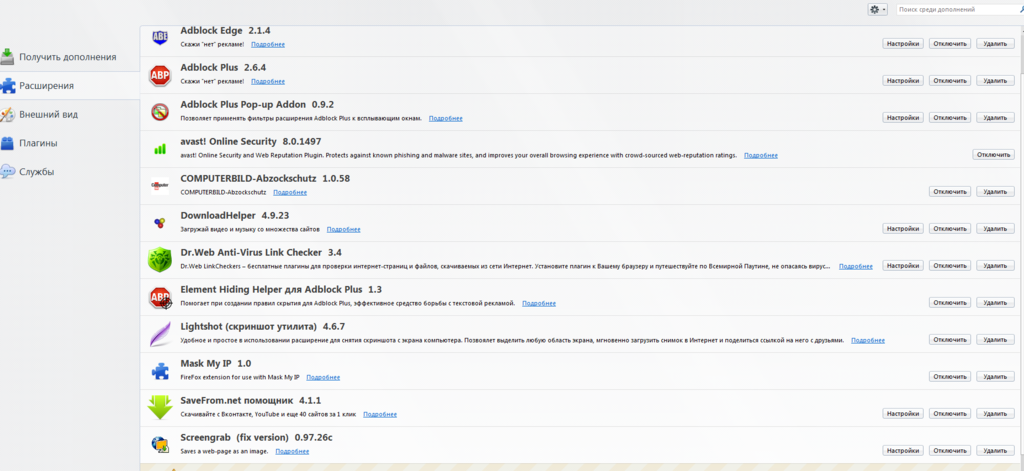This screenshot has height=471, width=1024.
Task: Open Подробнее link for Screengrab
Action: point(292,451)
